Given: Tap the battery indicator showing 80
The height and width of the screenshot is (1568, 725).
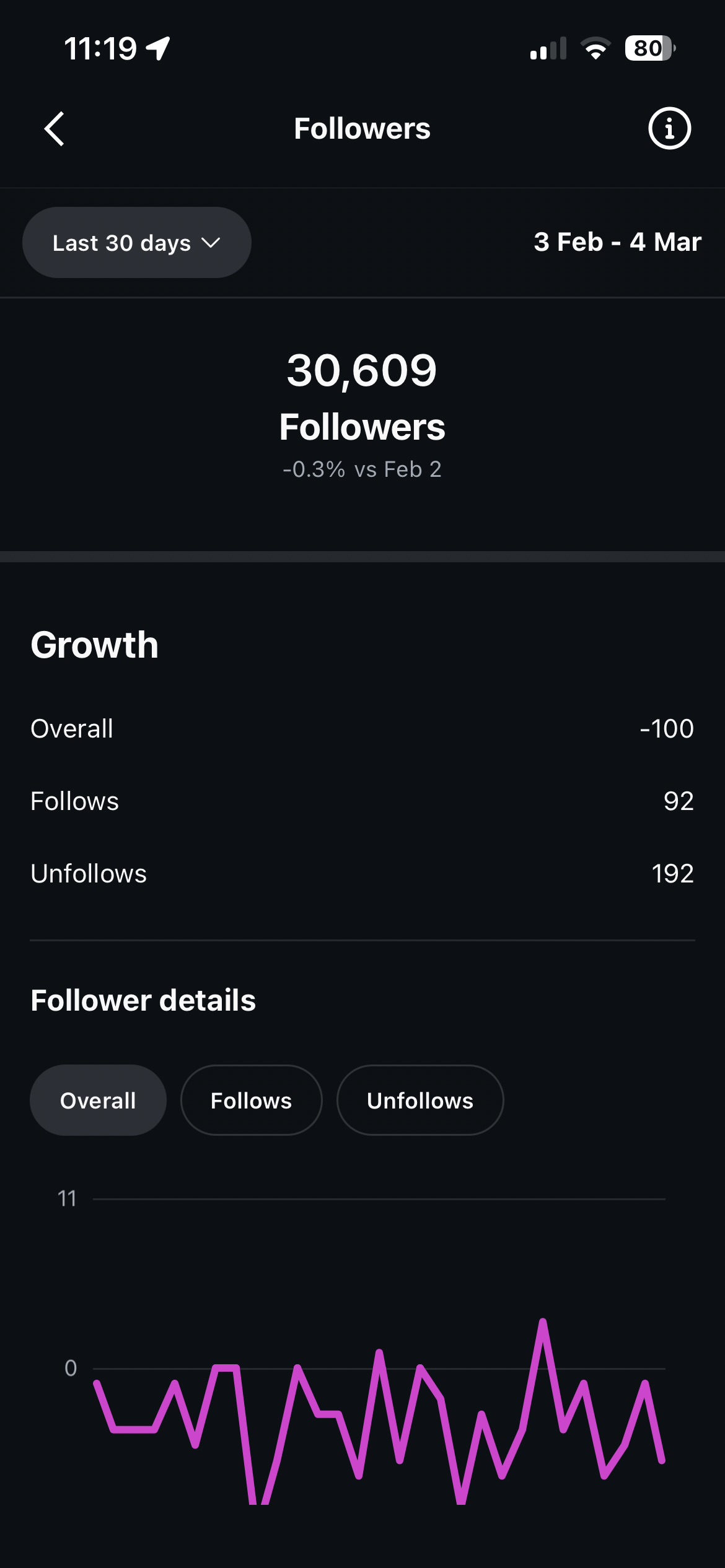Looking at the screenshot, I should pos(649,48).
